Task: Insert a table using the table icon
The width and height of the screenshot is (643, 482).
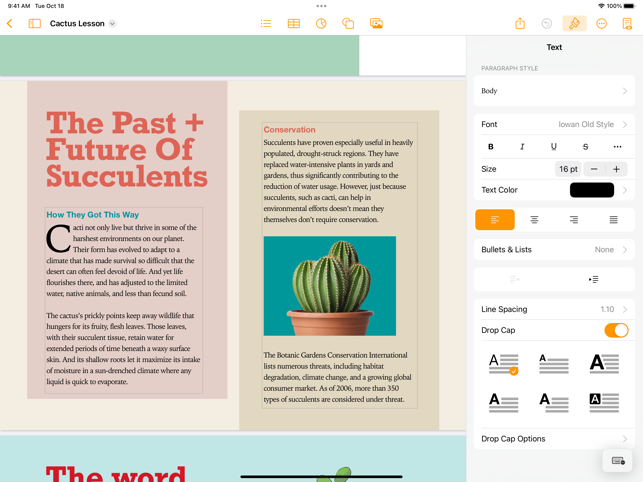Action: (x=293, y=23)
